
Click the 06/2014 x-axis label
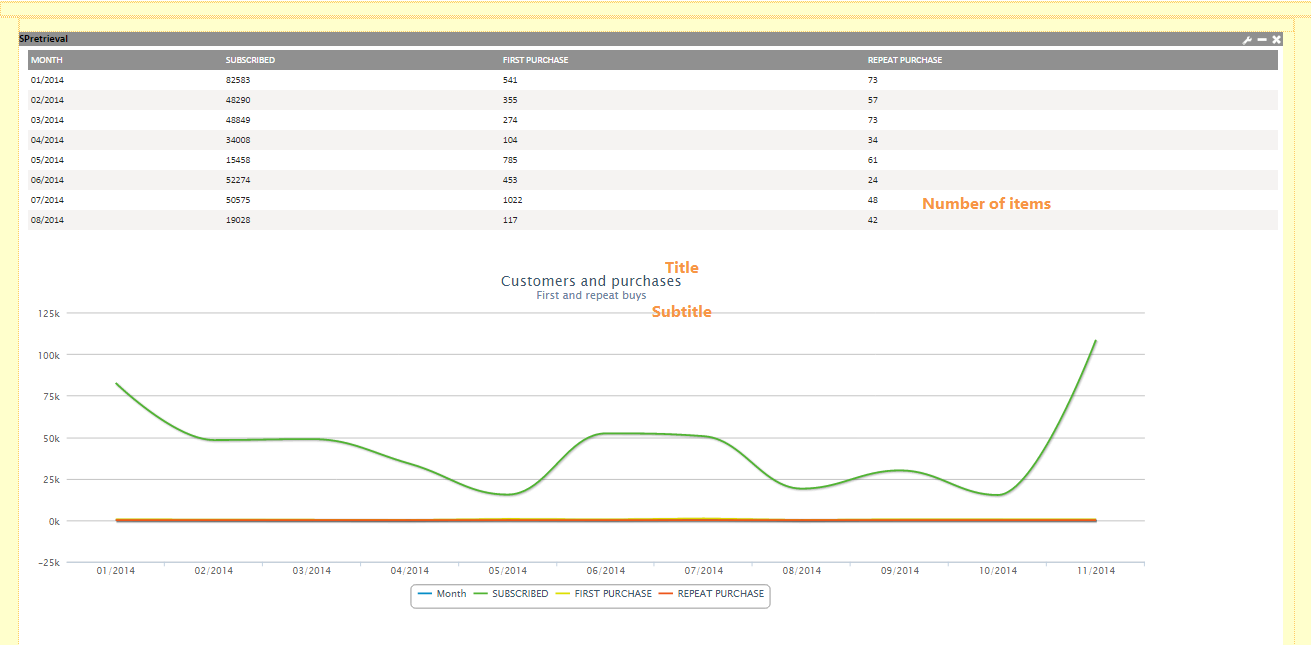click(606, 571)
